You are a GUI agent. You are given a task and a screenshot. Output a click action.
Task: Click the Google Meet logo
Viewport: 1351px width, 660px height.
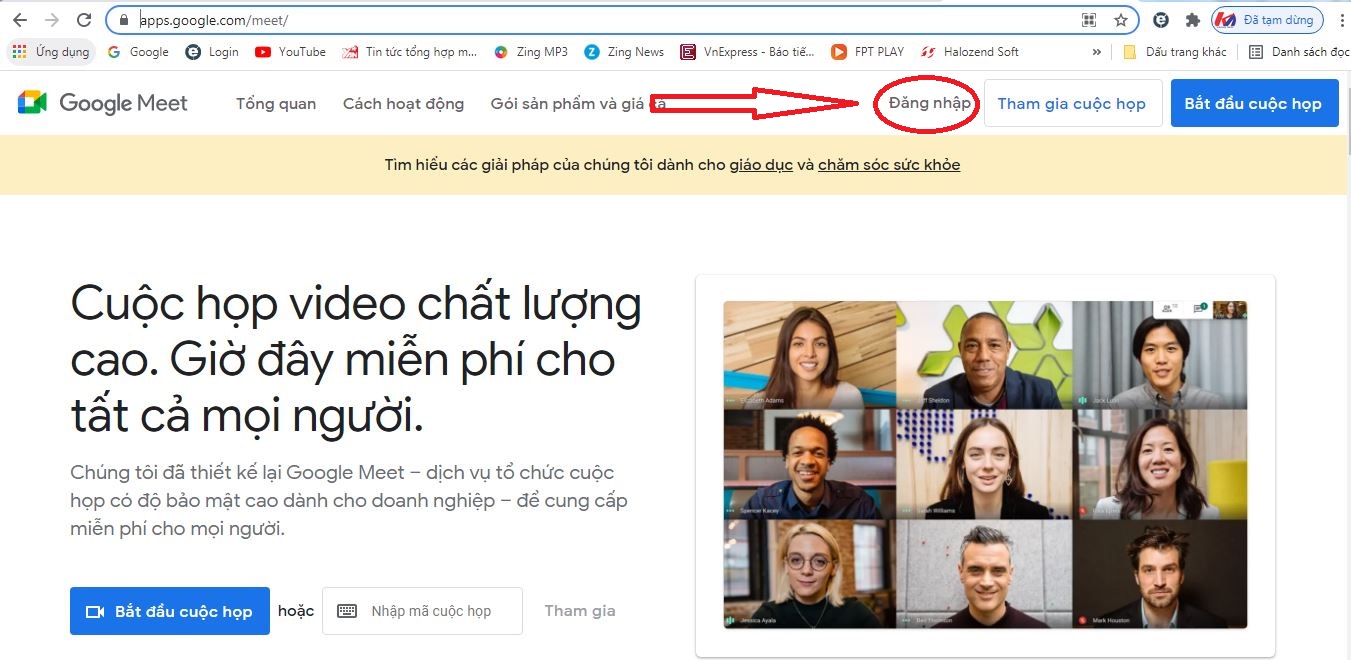(x=103, y=103)
